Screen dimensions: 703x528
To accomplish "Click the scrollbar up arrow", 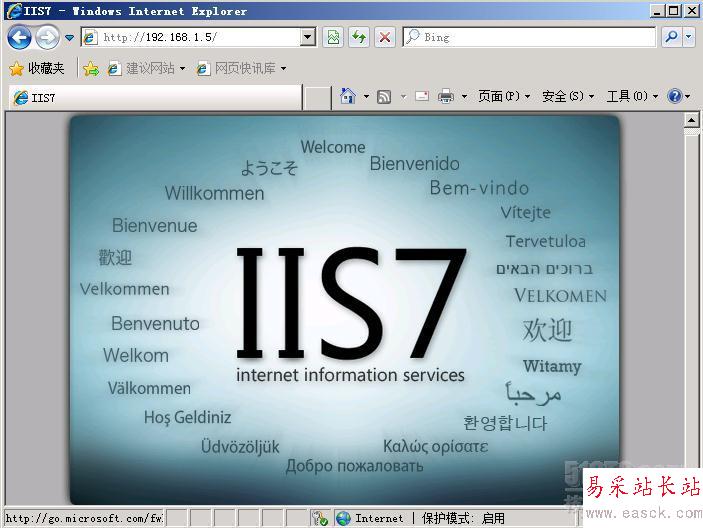I will click(692, 120).
